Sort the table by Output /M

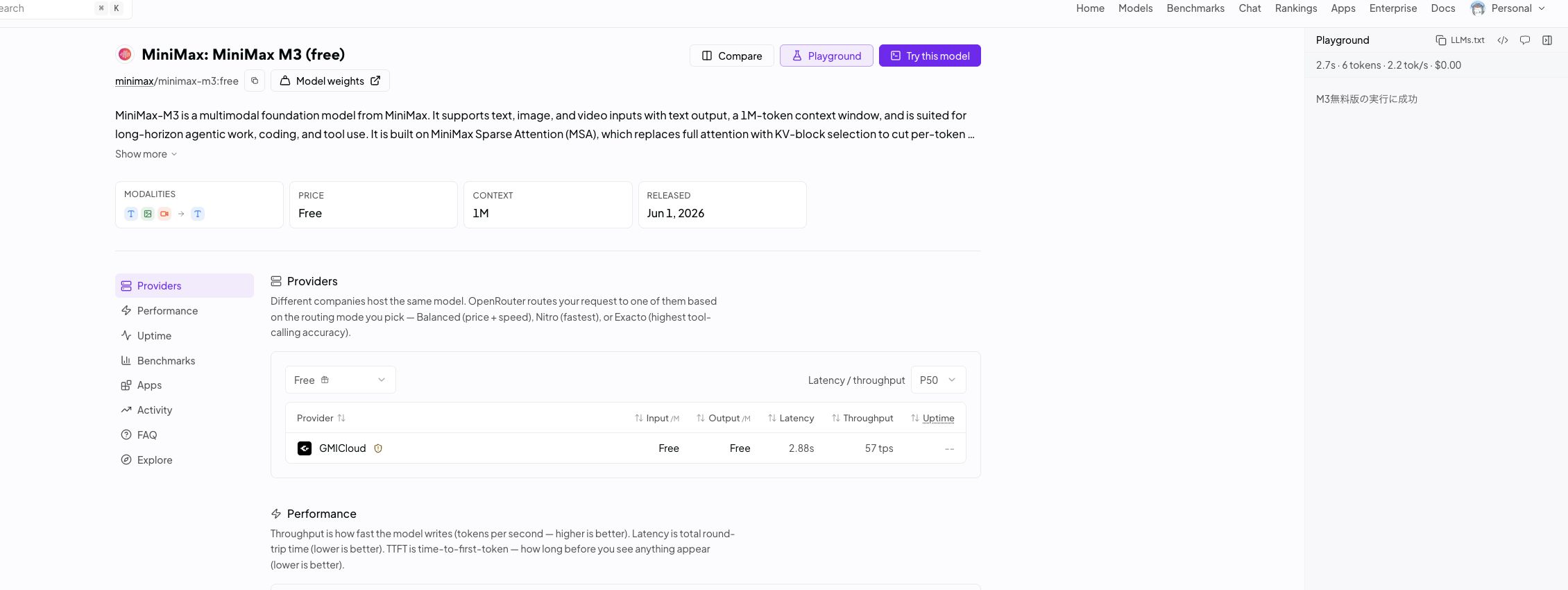tap(724, 418)
